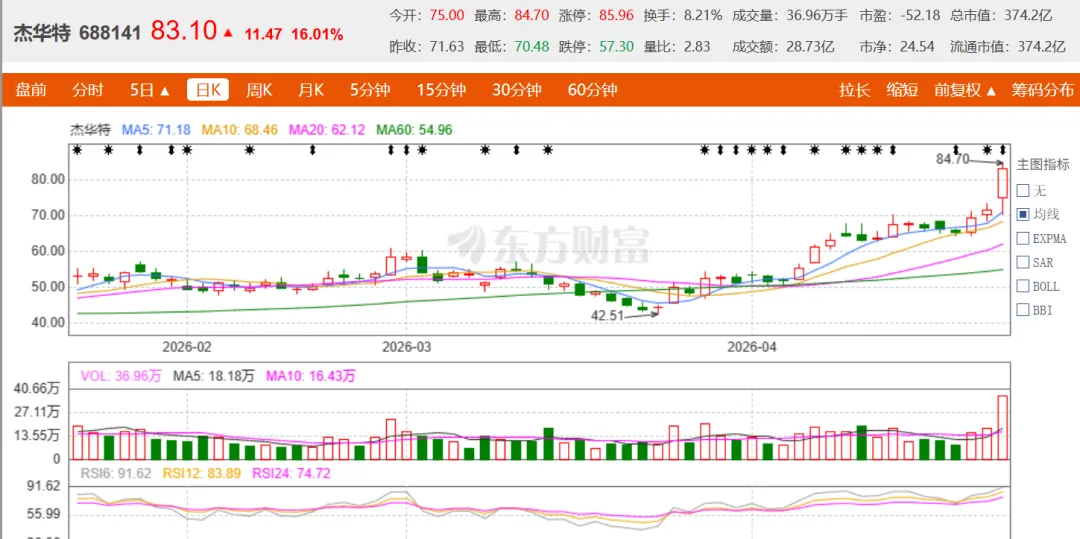
Task: Click the latest tall red candlestick
Action: click(x=1002, y=183)
